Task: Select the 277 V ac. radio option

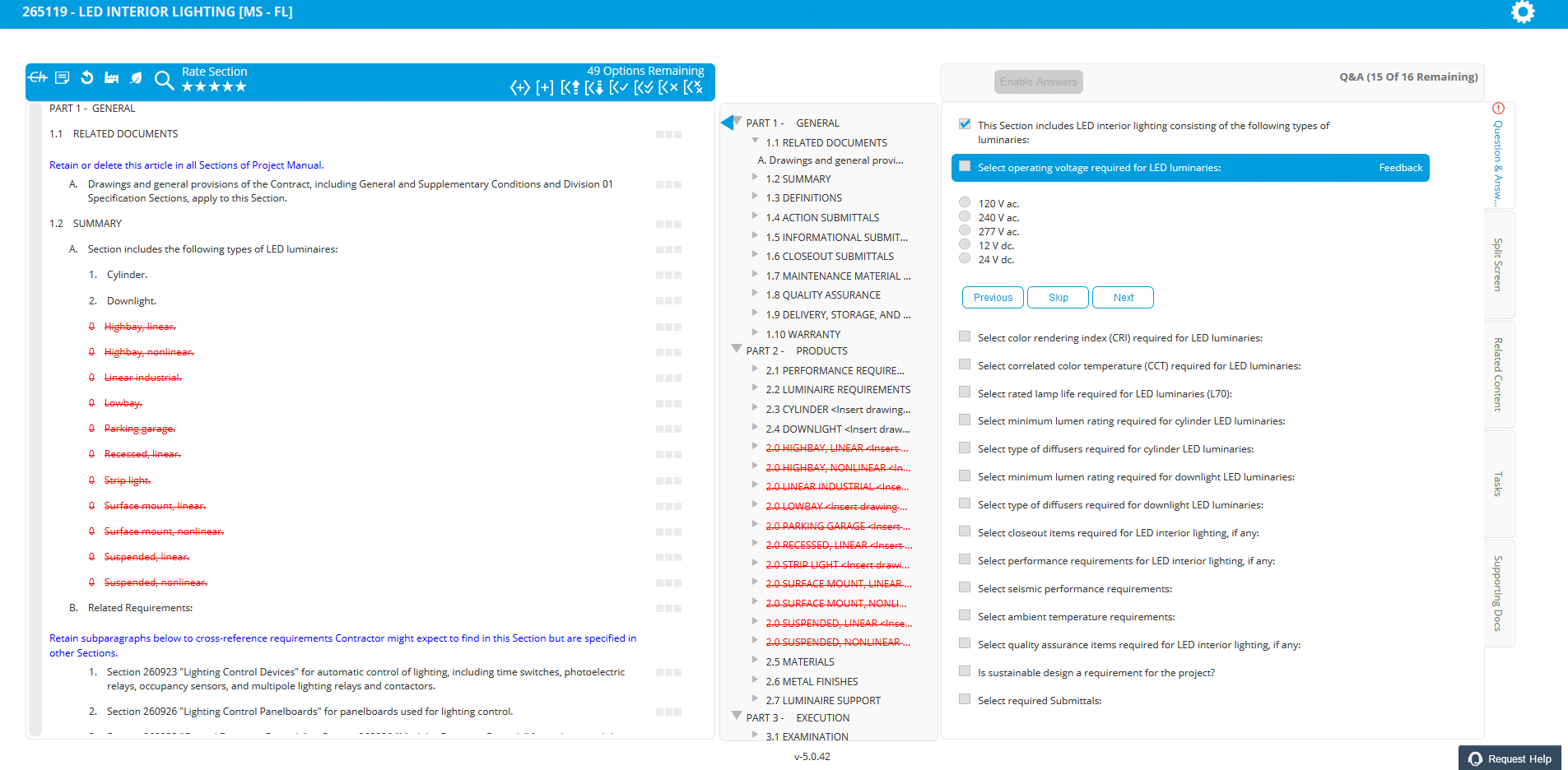Action: (965, 230)
